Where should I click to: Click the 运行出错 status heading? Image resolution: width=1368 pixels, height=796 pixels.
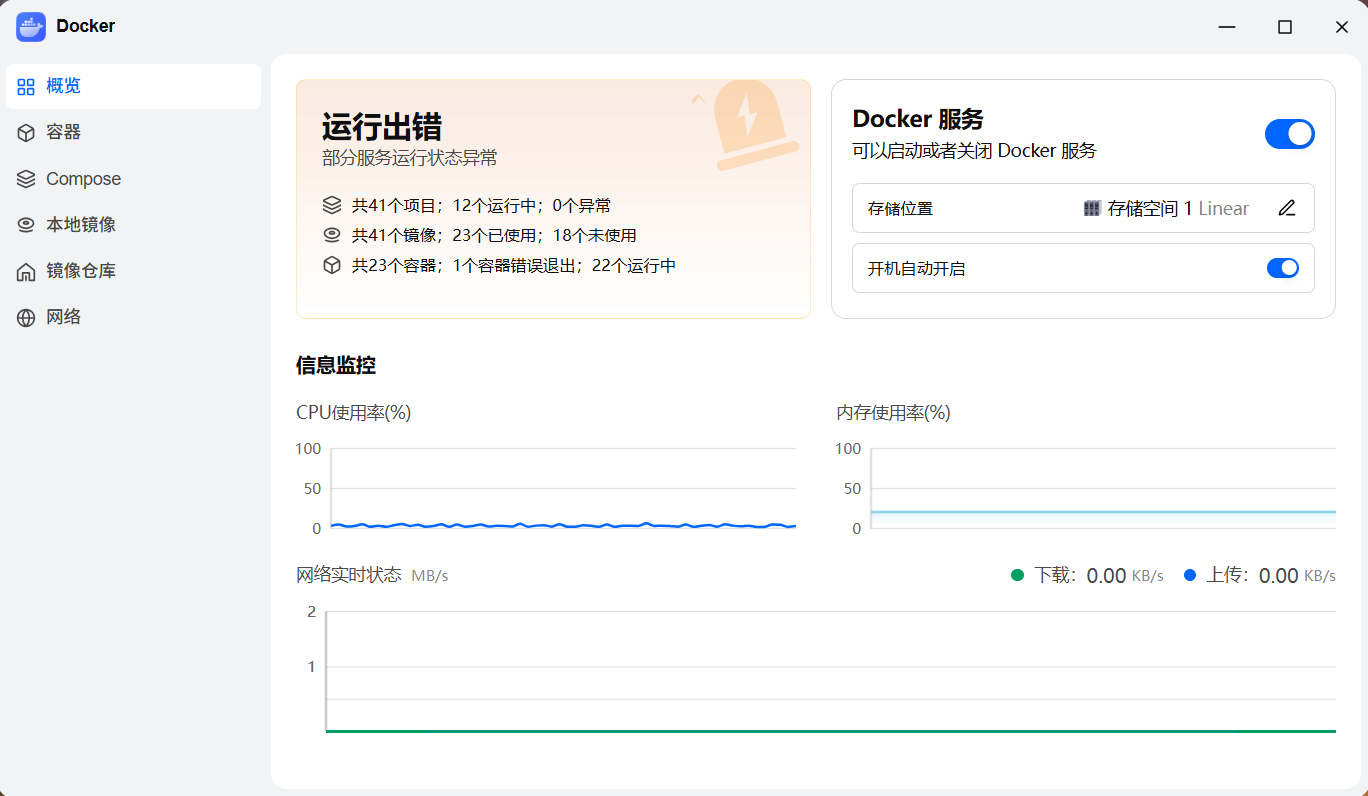click(382, 127)
